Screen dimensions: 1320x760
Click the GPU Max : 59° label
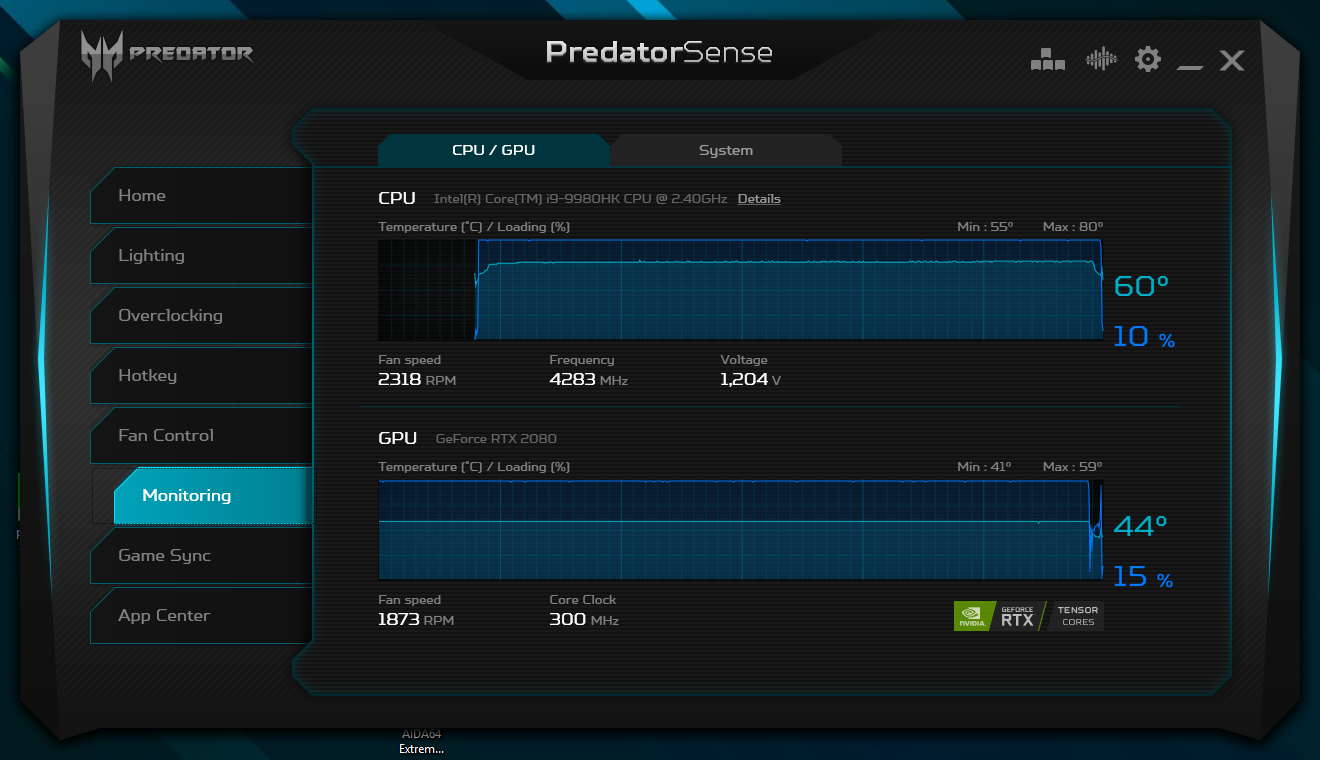click(1072, 467)
